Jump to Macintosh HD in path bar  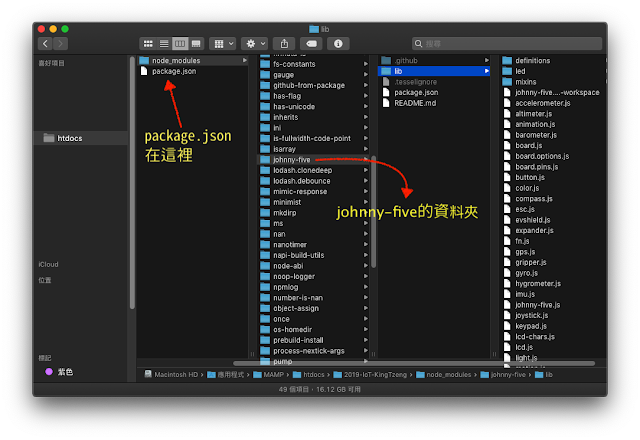point(171,374)
